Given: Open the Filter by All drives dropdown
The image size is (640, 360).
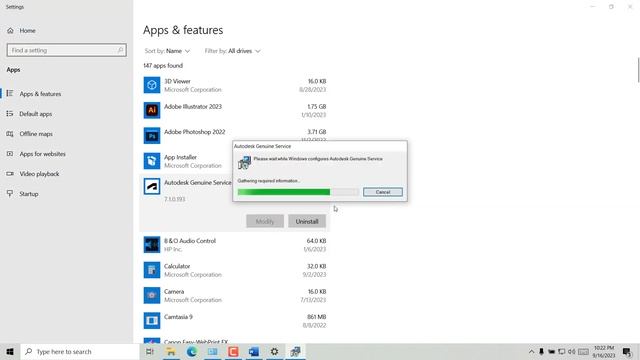Looking at the screenshot, I should pyautogui.click(x=233, y=51).
